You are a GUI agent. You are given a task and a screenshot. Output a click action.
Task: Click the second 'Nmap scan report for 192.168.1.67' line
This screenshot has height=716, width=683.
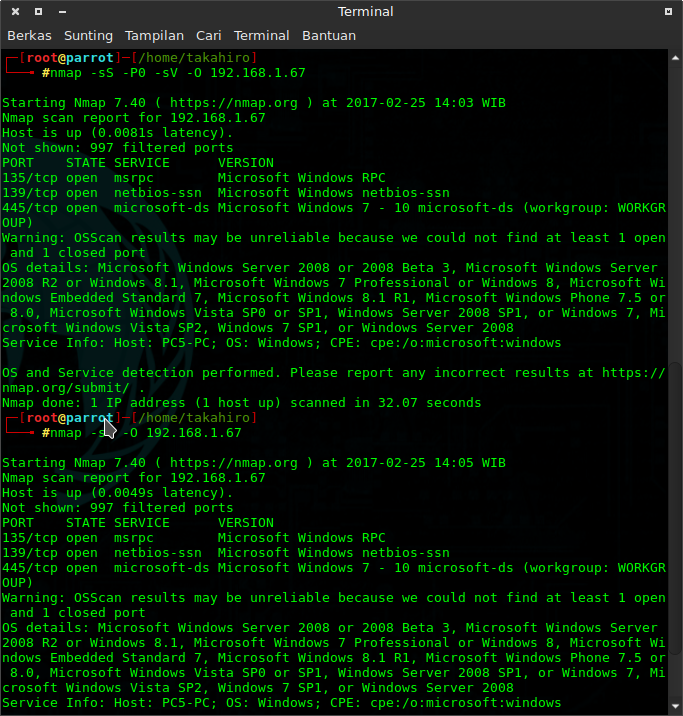[133, 478]
